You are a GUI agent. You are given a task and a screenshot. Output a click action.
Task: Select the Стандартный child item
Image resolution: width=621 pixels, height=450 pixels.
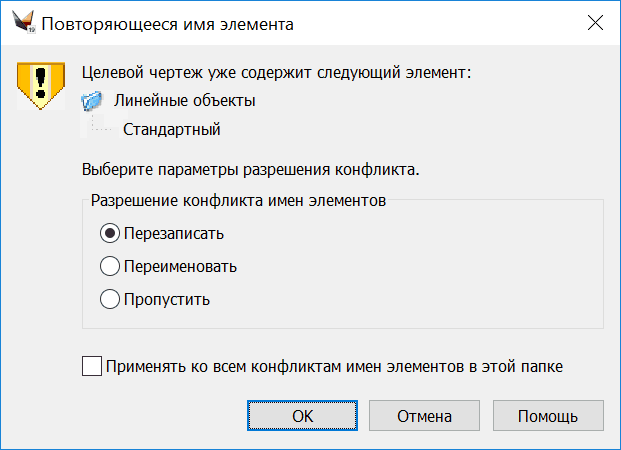[171, 130]
